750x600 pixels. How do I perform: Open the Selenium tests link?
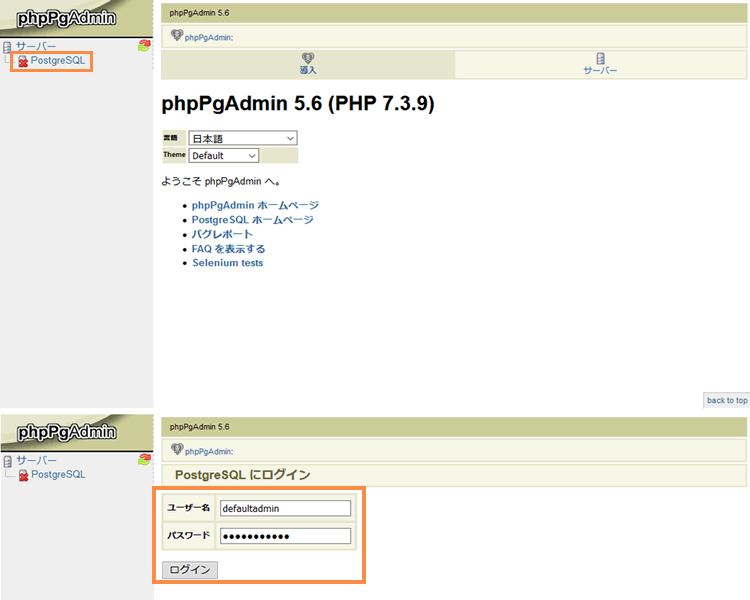[228, 263]
